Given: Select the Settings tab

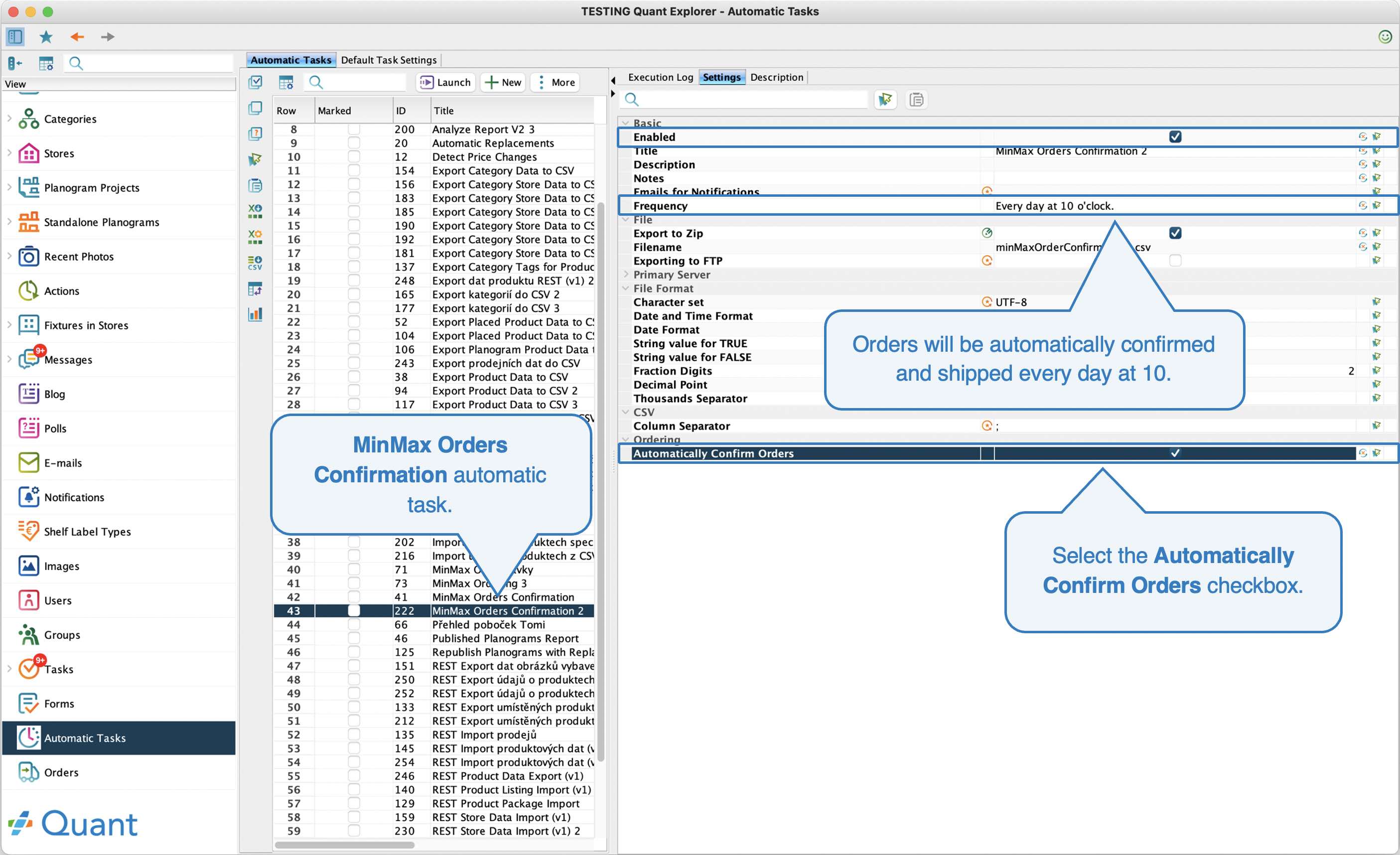Looking at the screenshot, I should (721, 77).
